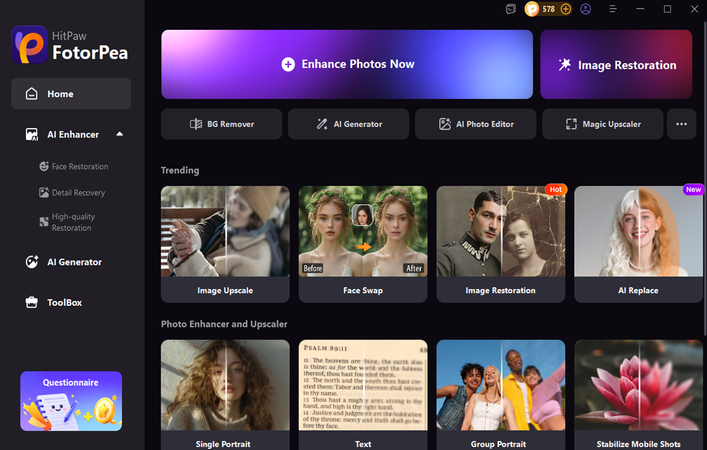
Task: Click the HitPaw FotorPea logo icon
Action: pos(29,45)
